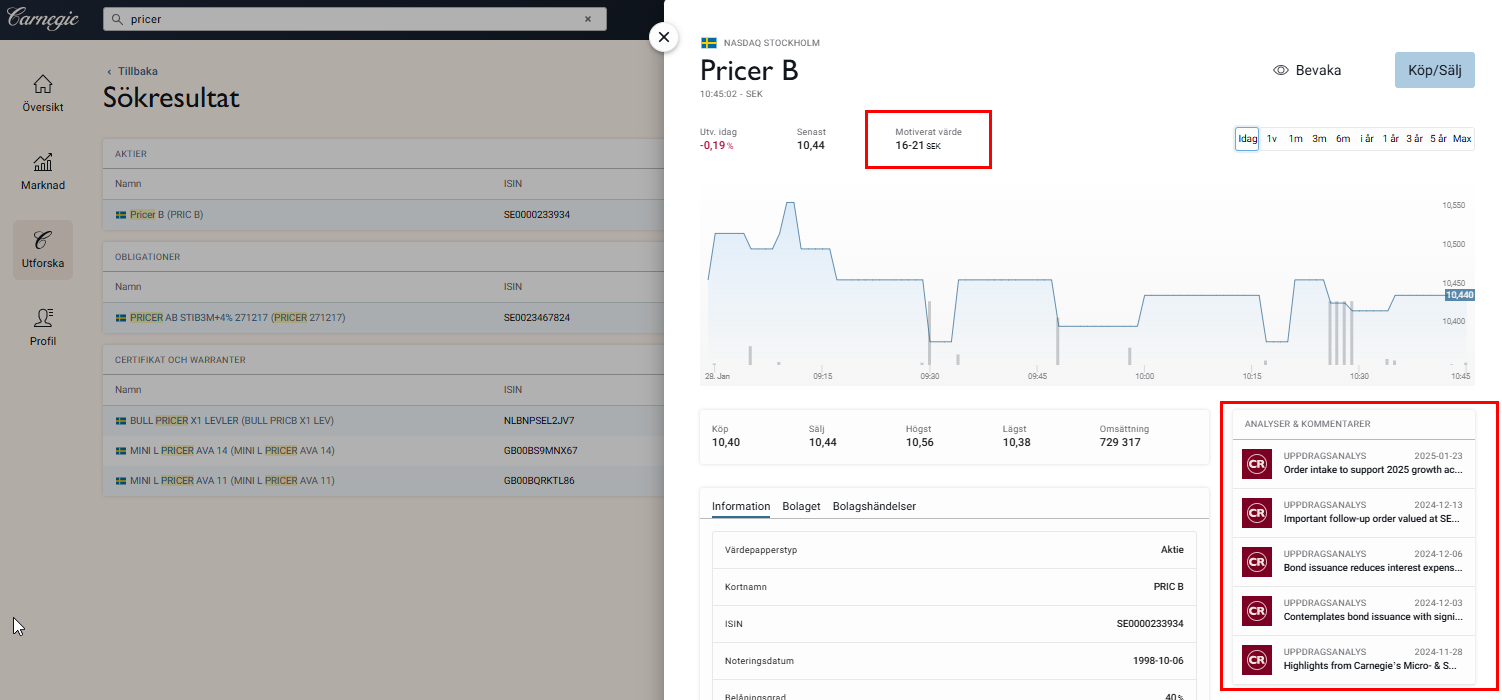This screenshot has width=1502, height=700.
Task: Click the CR icon of the 2024-11-28 analysis
Action: [1256, 659]
